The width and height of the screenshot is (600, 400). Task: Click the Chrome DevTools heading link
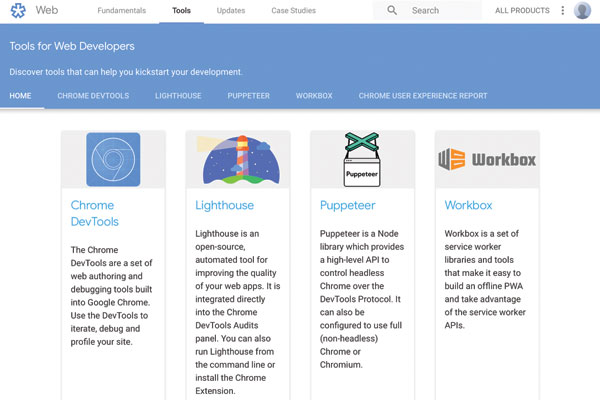click(x=92, y=213)
